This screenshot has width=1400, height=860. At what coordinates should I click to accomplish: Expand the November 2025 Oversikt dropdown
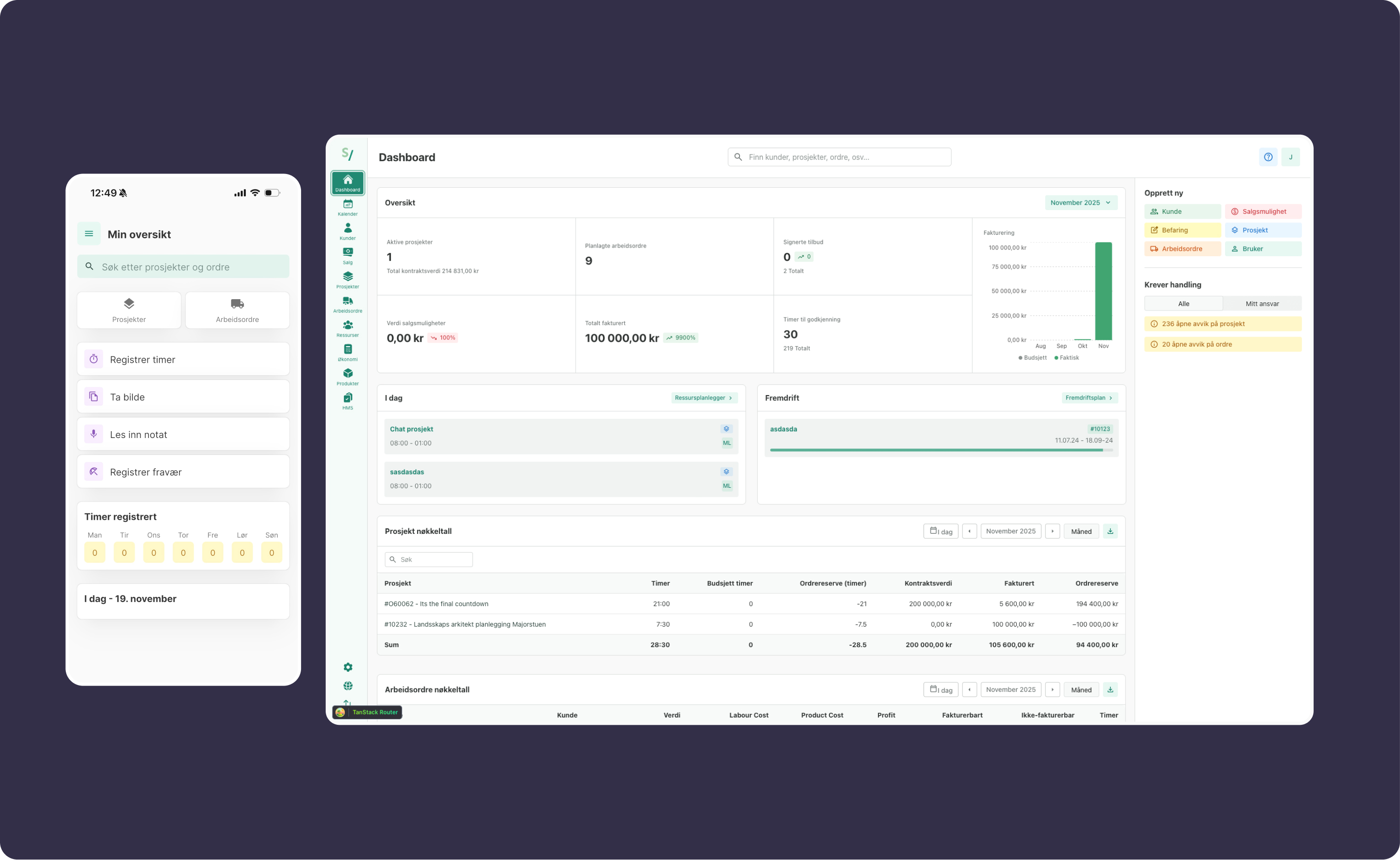pos(1080,202)
